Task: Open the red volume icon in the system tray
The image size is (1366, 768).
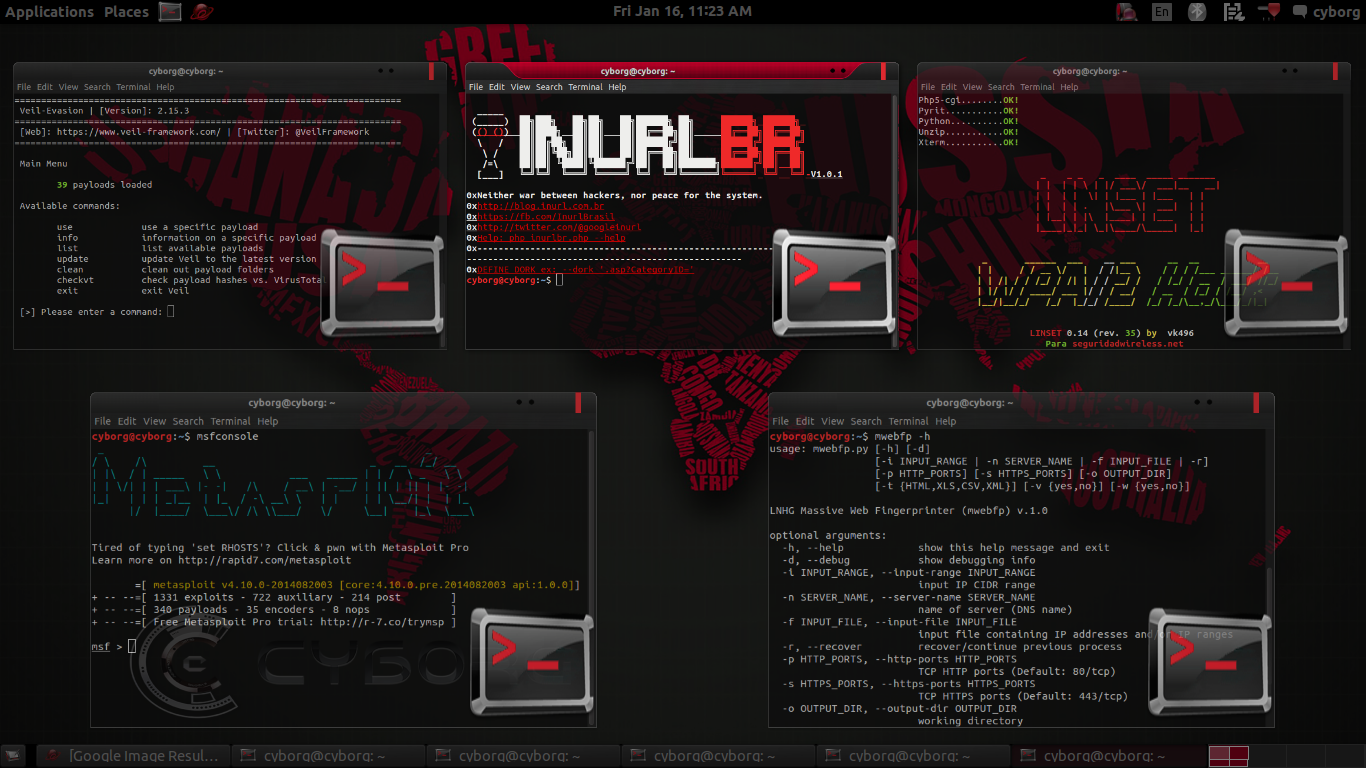Action: click(x=1268, y=12)
